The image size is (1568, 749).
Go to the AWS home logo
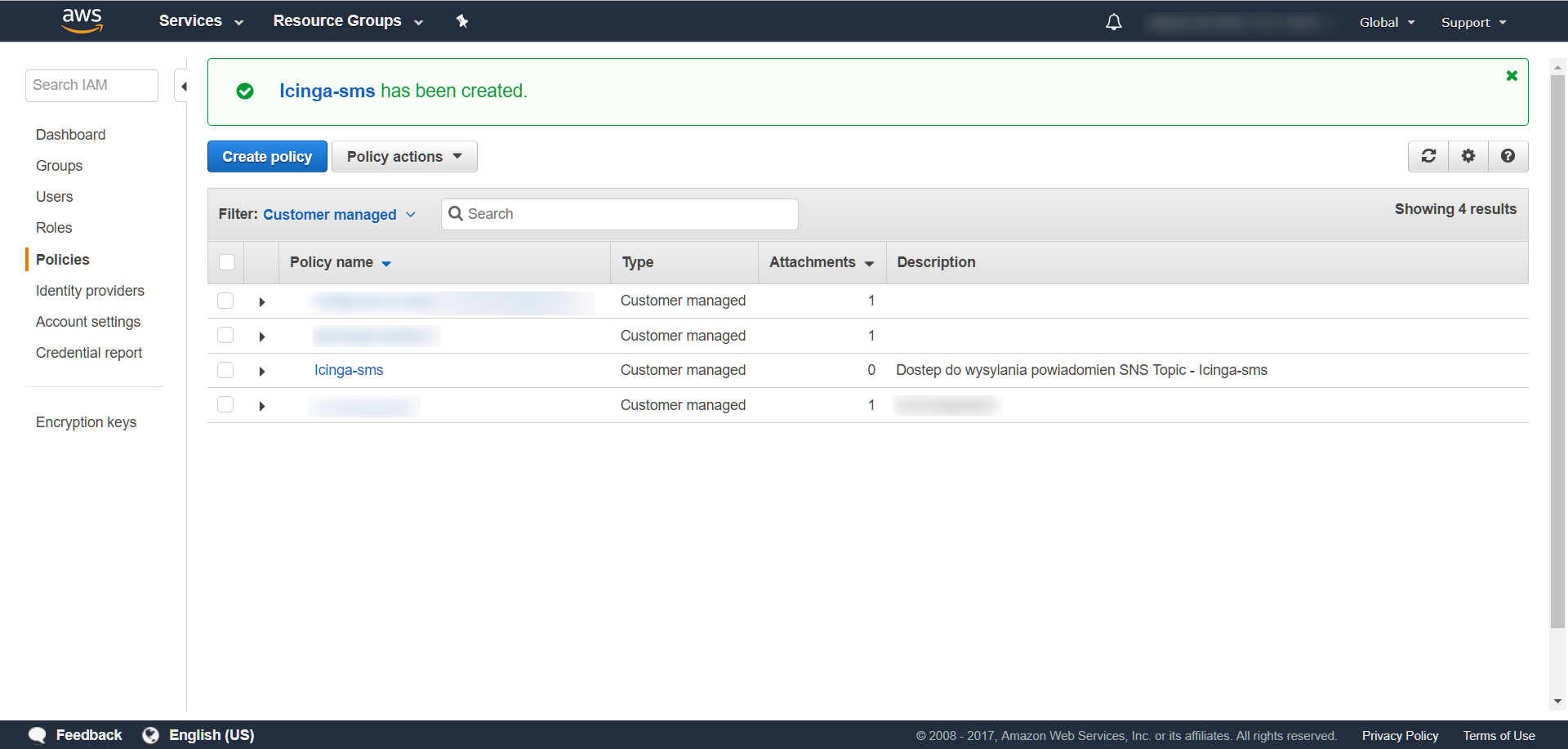point(82,20)
